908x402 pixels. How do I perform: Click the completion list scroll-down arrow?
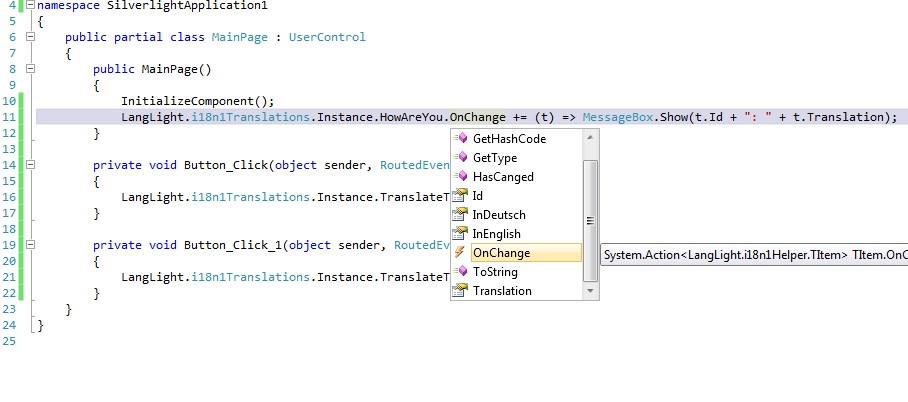click(x=590, y=291)
